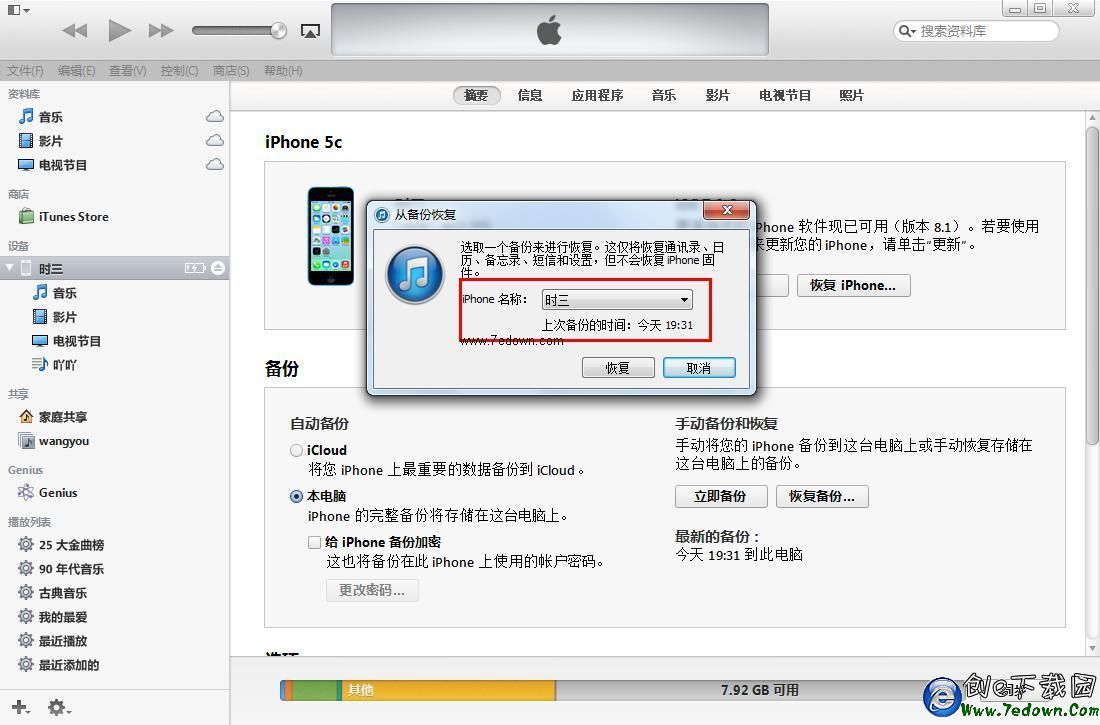1100x725 pixels.
Task: Click the cloud icon beside library 影片
Action: (215, 140)
